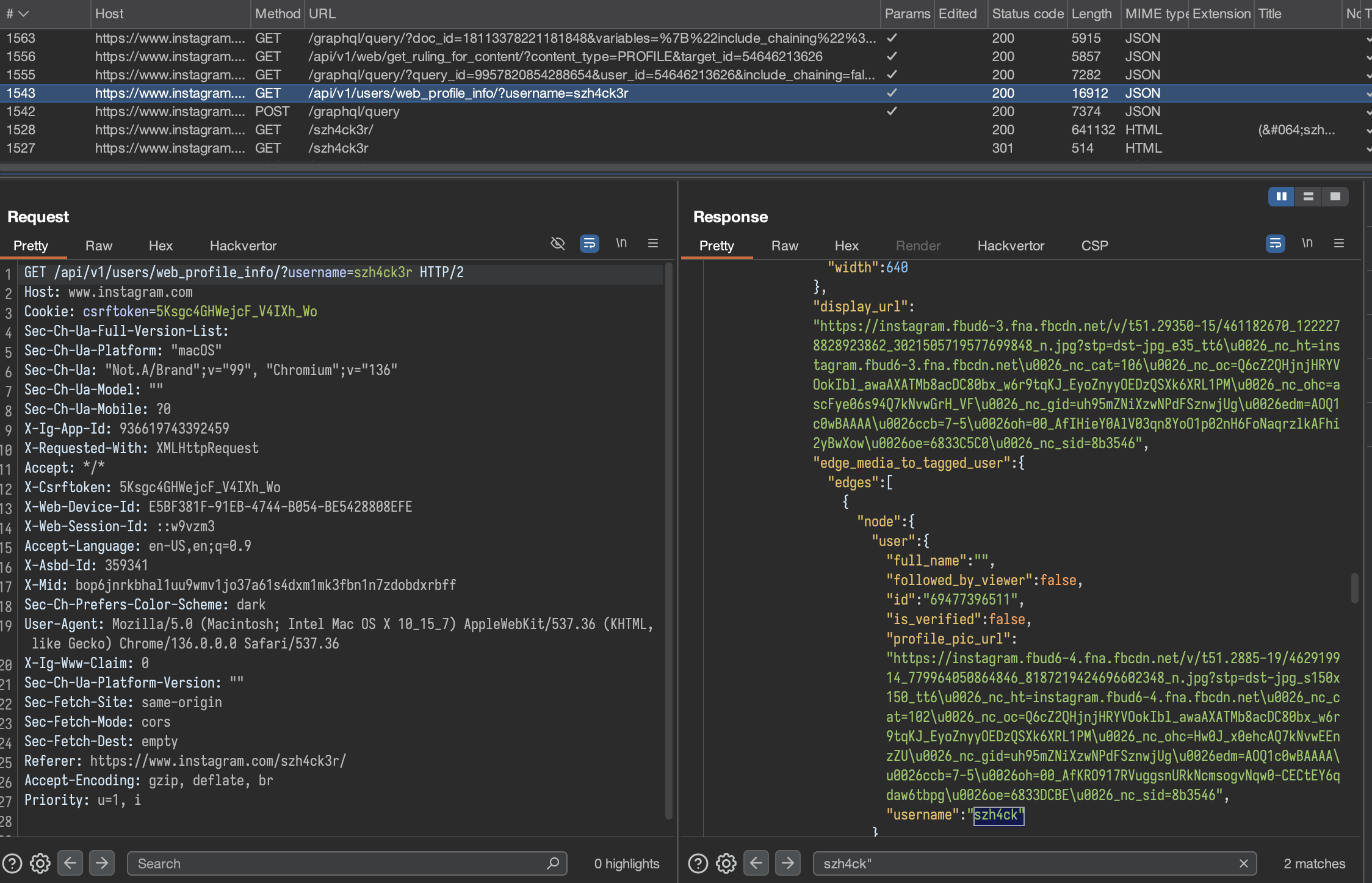
Task: Sort by Method column header
Action: 278,13
